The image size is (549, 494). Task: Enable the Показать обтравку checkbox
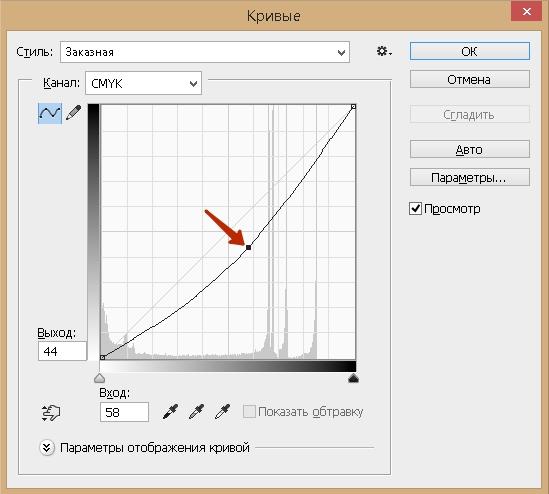click(249, 412)
